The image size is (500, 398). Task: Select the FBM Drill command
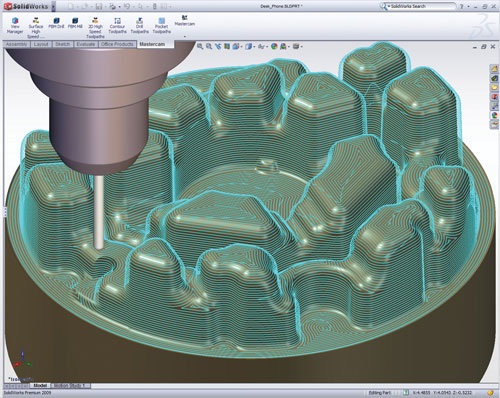(56, 23)
